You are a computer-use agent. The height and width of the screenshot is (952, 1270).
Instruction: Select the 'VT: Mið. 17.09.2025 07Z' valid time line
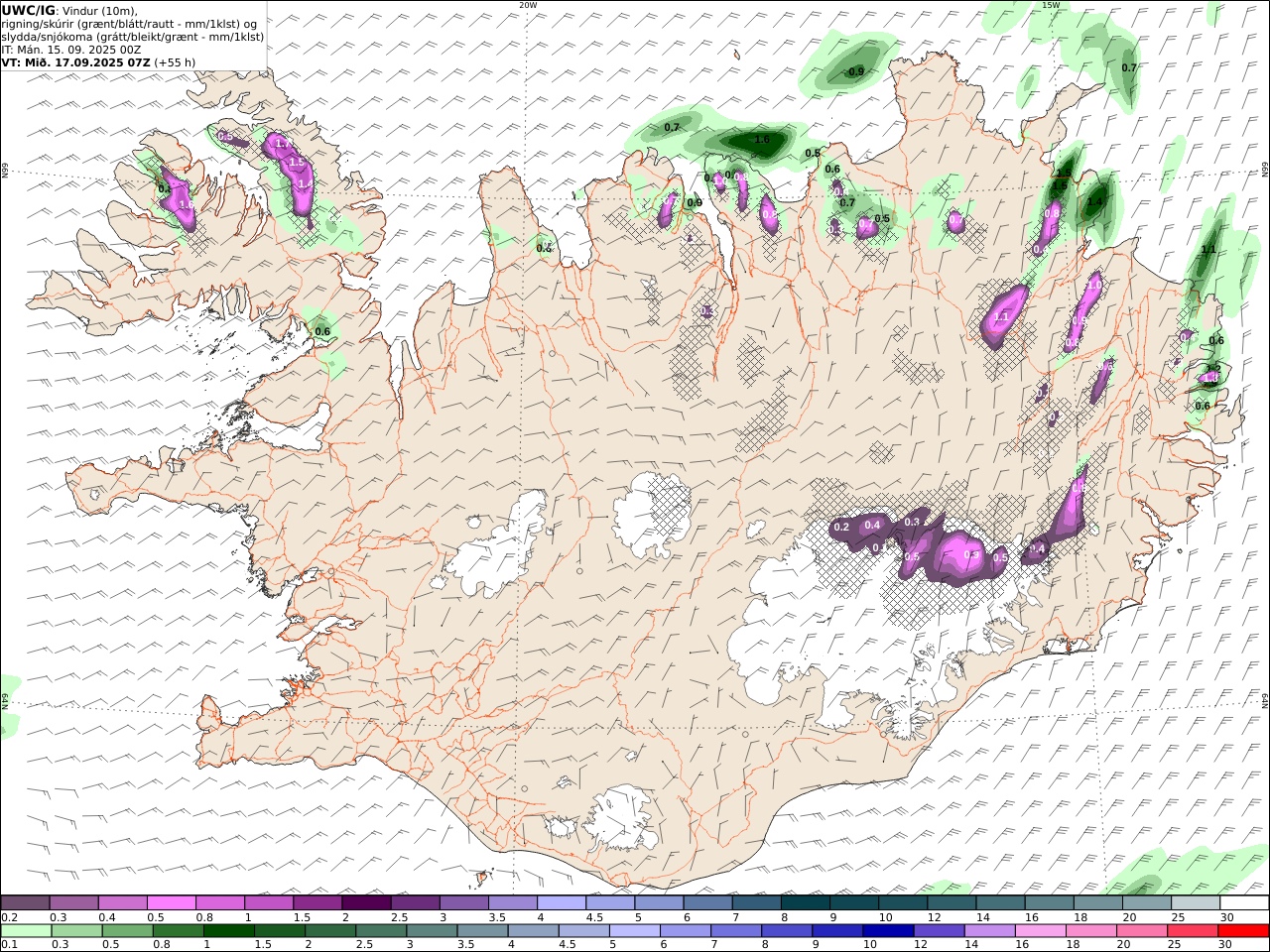[75, 61]
